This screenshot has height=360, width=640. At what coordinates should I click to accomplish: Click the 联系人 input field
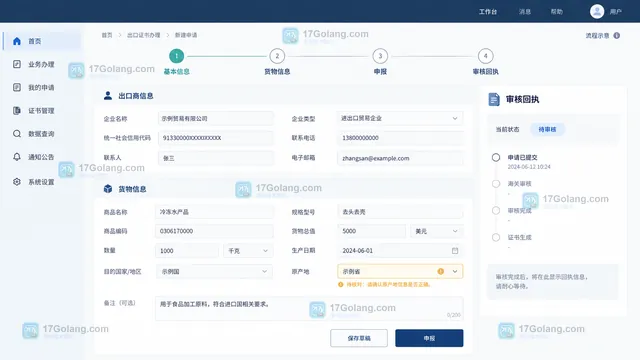pyautogui.click(x=216, y=158)
